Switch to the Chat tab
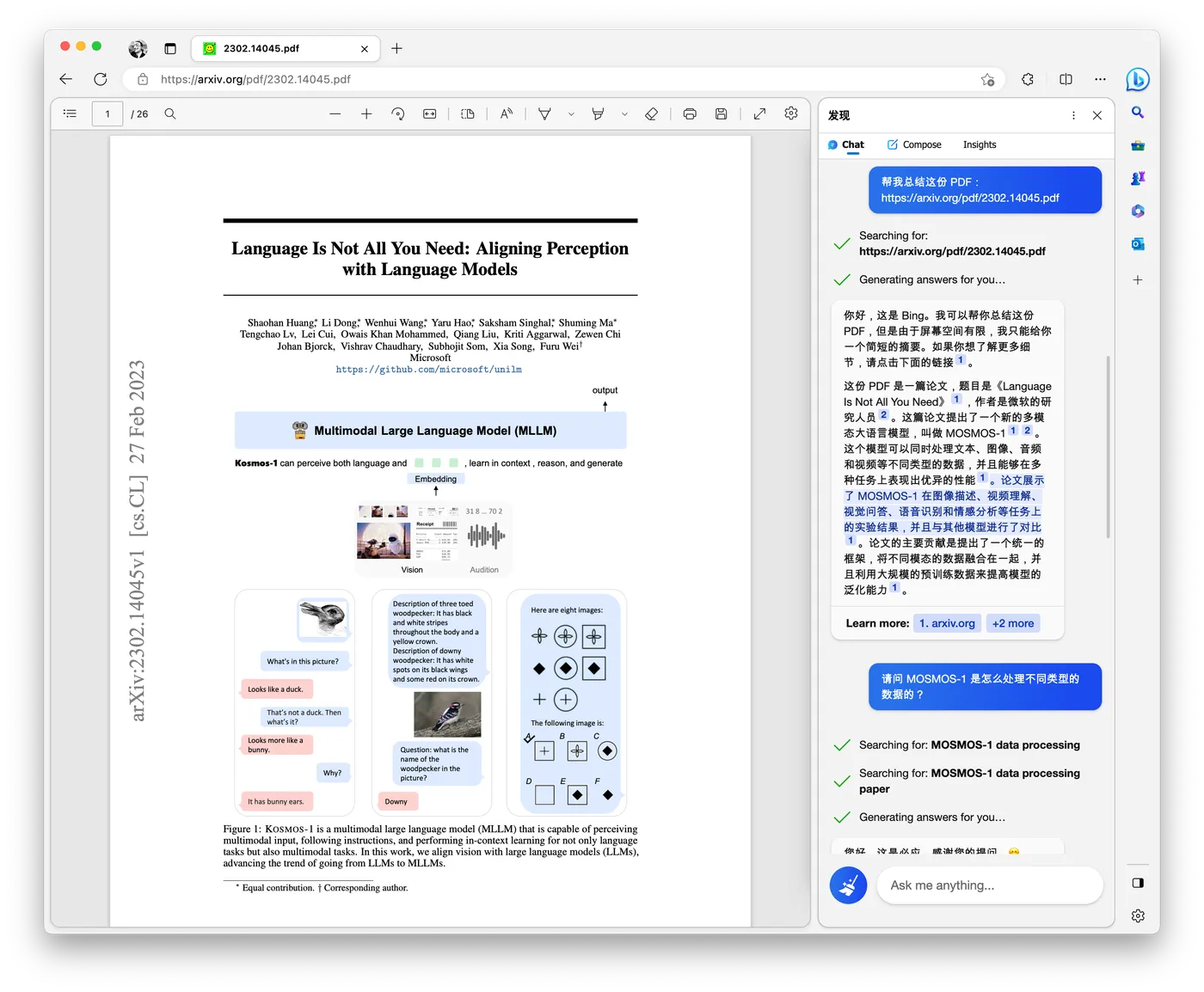The width and height of the screenshot is (1204, 992). (846, 144)
